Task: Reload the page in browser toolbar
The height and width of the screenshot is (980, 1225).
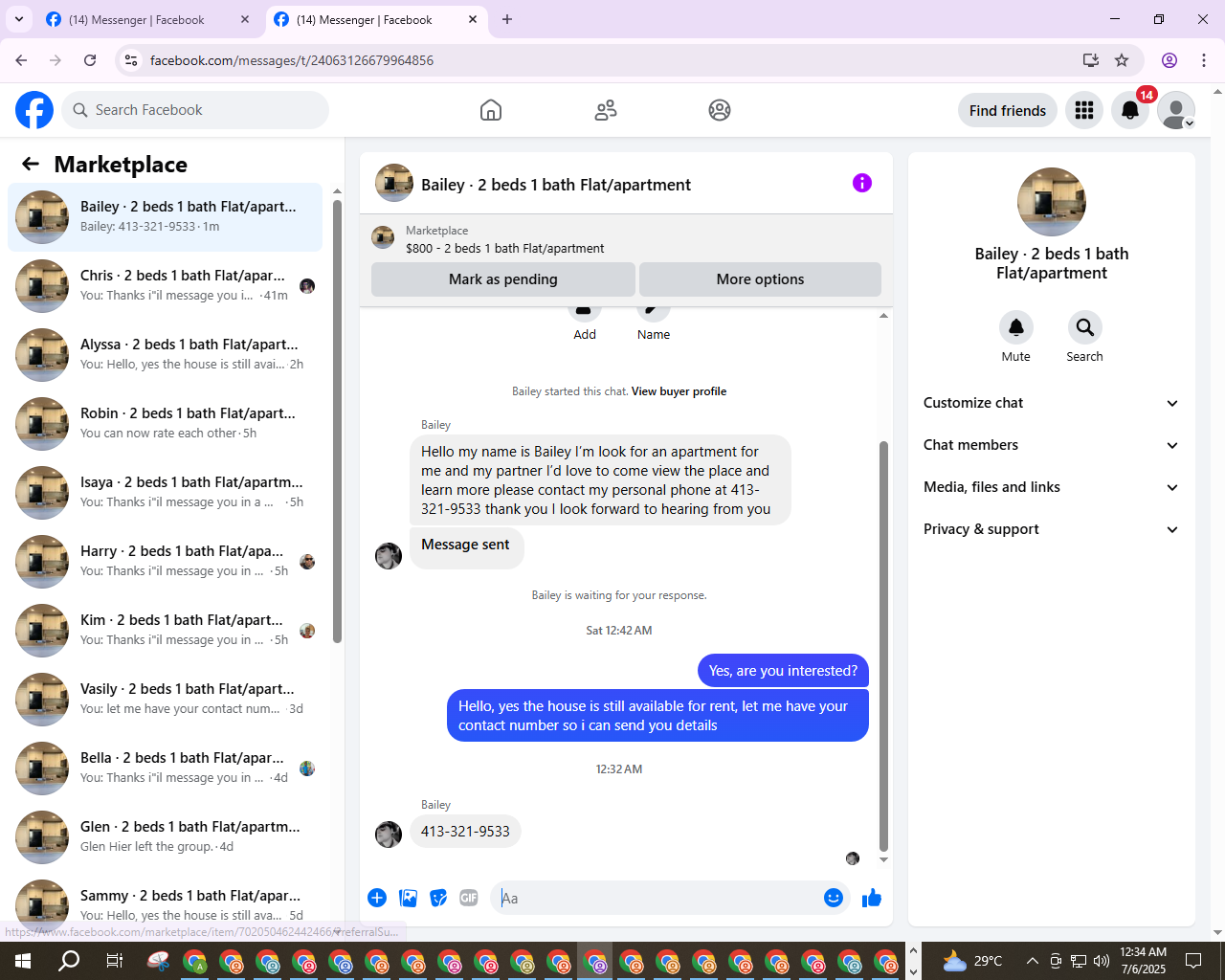Action: pos(90,60)
